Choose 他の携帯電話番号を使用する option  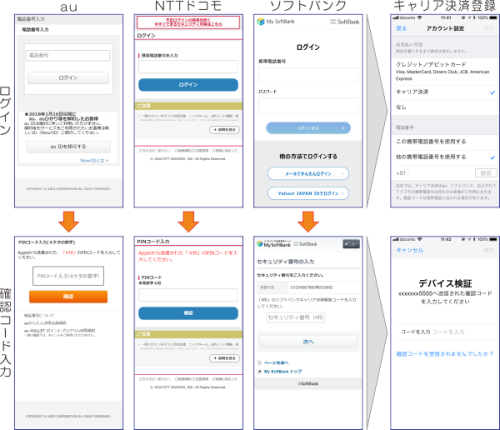(x=445, y=157)
